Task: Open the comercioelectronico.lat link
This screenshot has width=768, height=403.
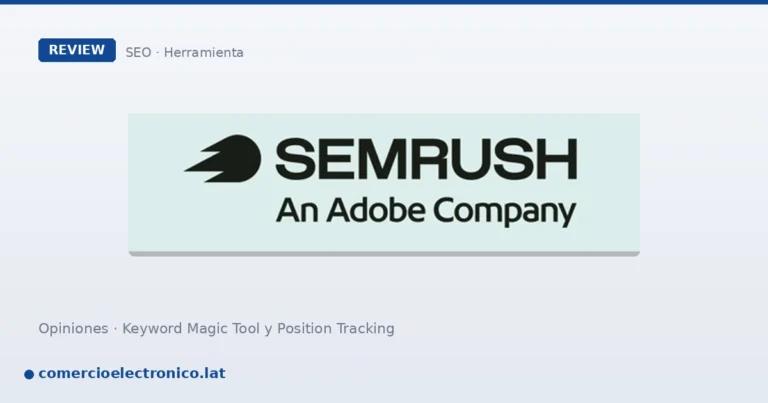Action: (x=132, y=373)
